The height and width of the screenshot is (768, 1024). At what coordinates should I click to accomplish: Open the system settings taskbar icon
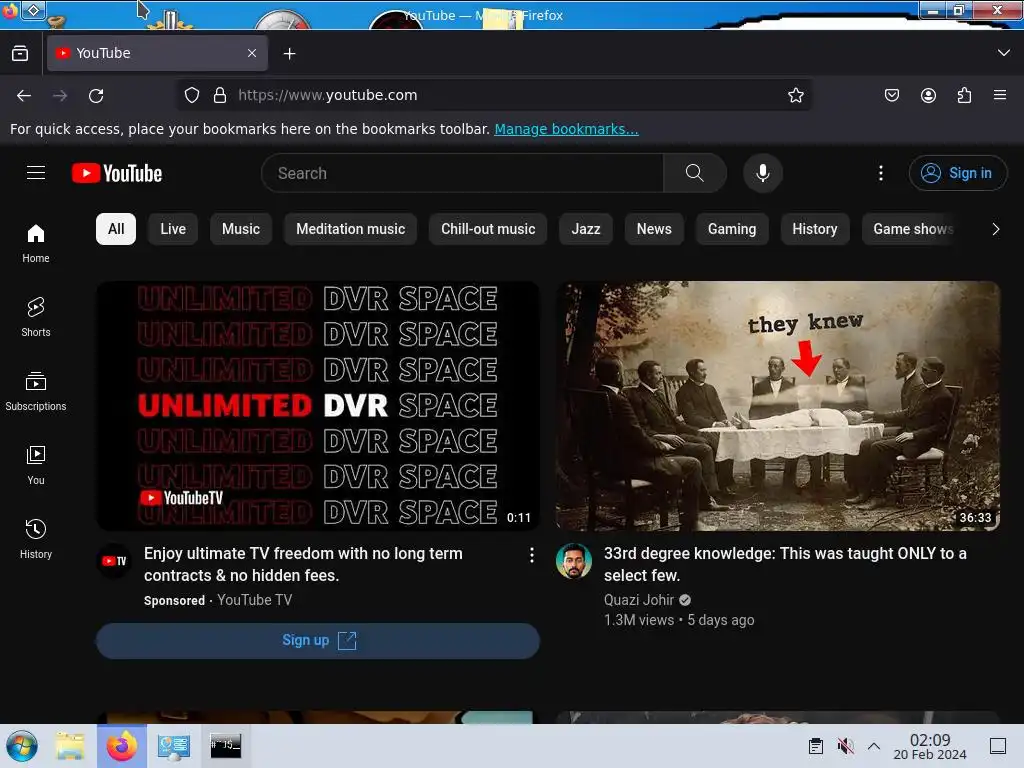(174, 746)
